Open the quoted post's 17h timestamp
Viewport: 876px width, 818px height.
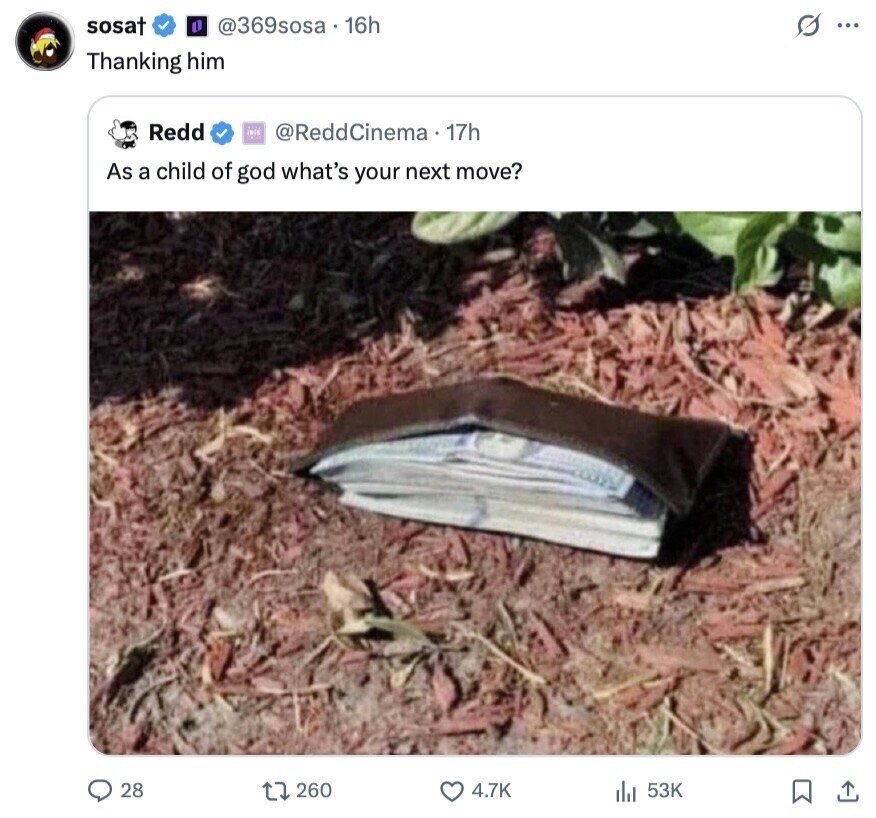pyautogui.click(x=463, y=133)
